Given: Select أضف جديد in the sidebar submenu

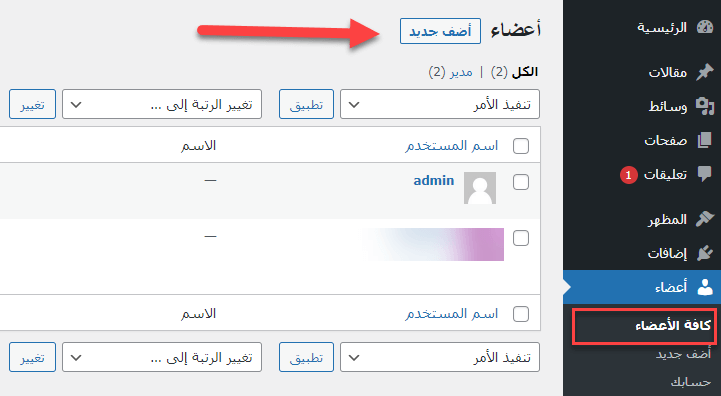Looking at the screenshot, I should [x=683, y=354].
